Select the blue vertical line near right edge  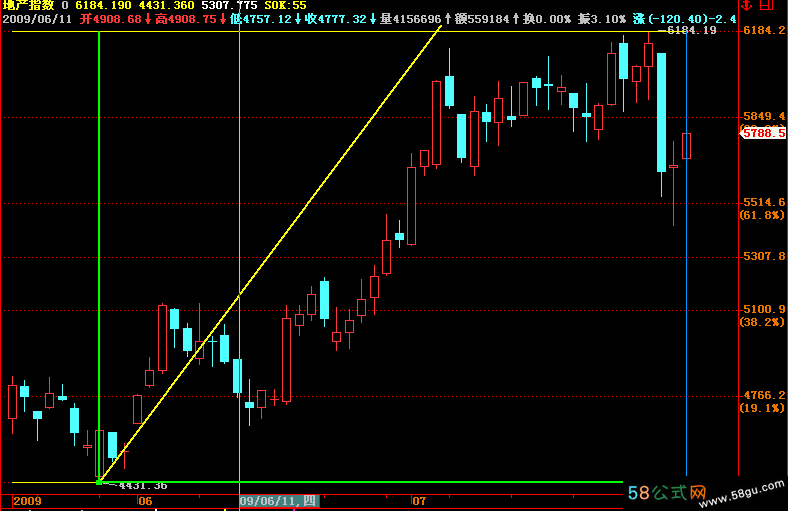pyautogui.click(x=686, y=254)
